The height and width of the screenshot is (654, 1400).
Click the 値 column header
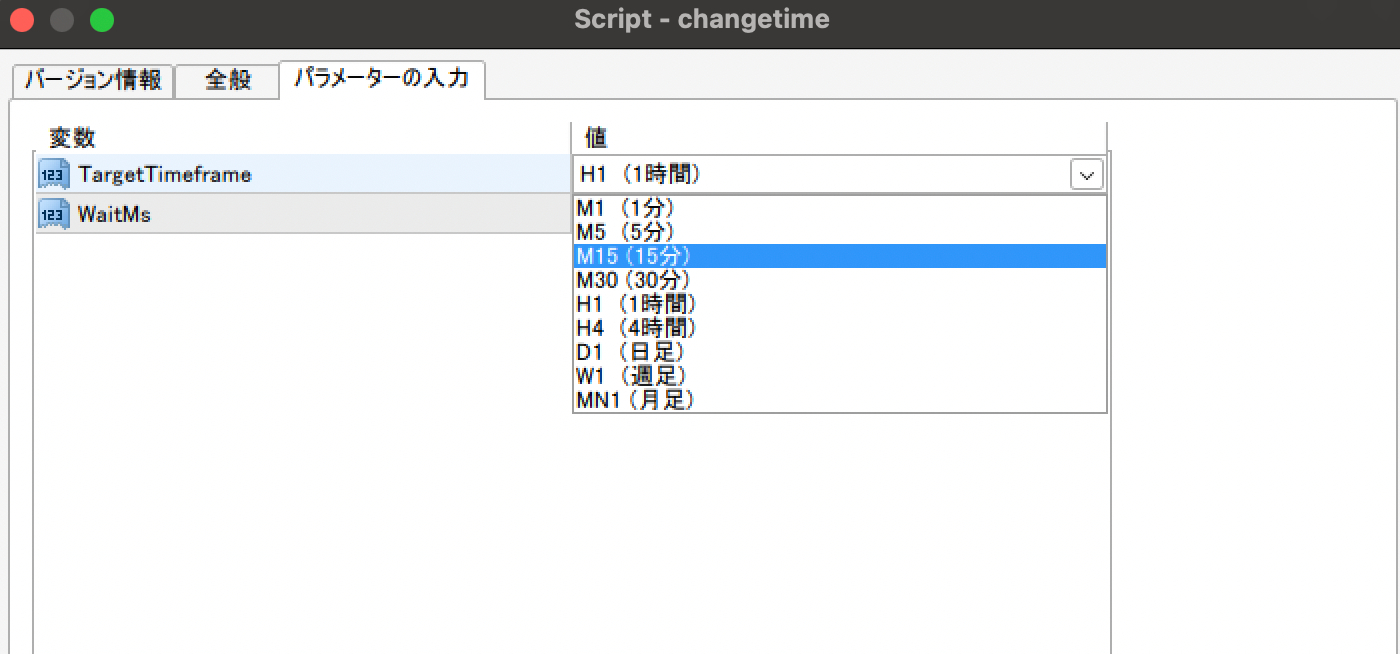[596, 138]
